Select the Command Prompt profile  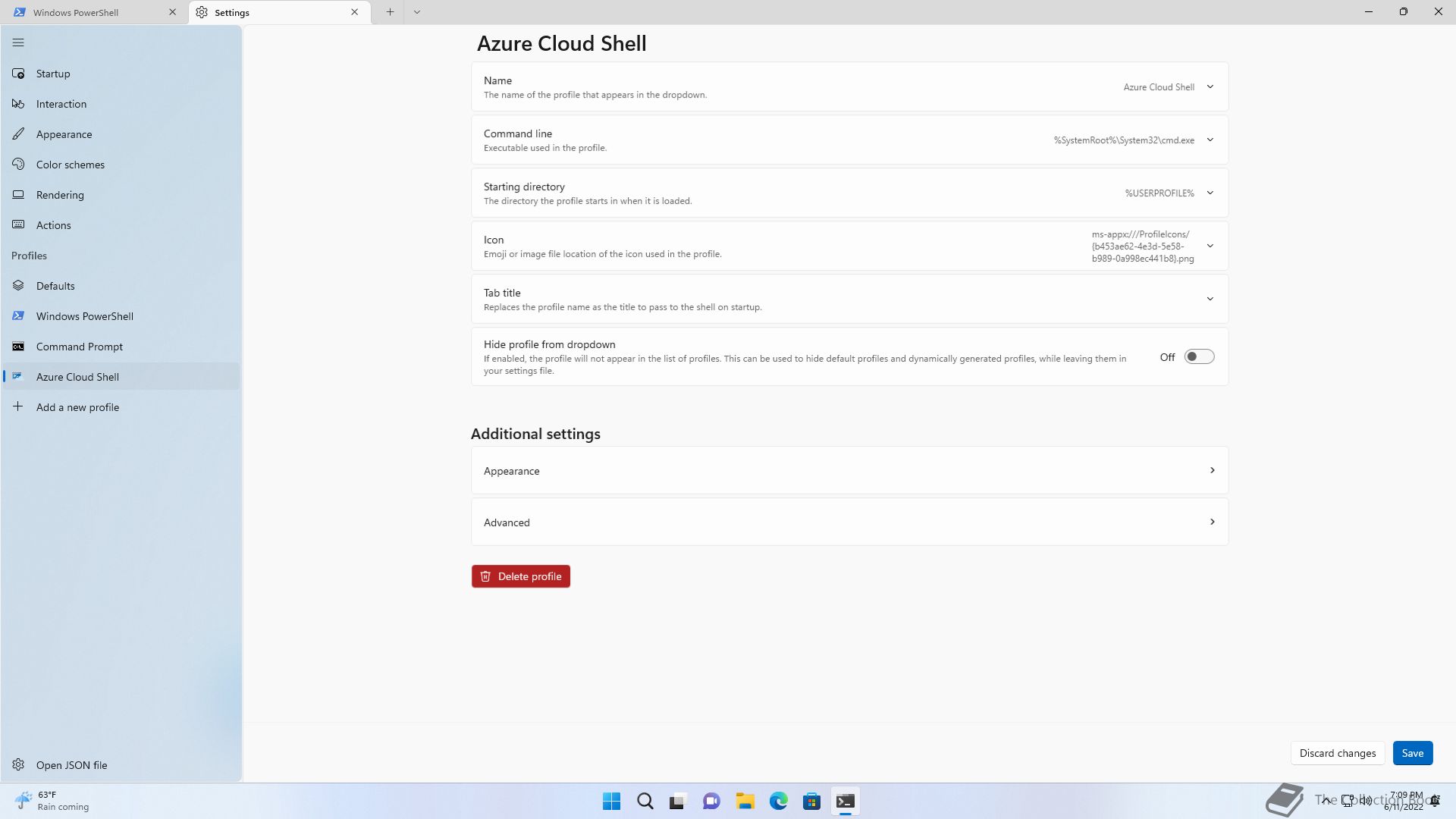point(121,347)
